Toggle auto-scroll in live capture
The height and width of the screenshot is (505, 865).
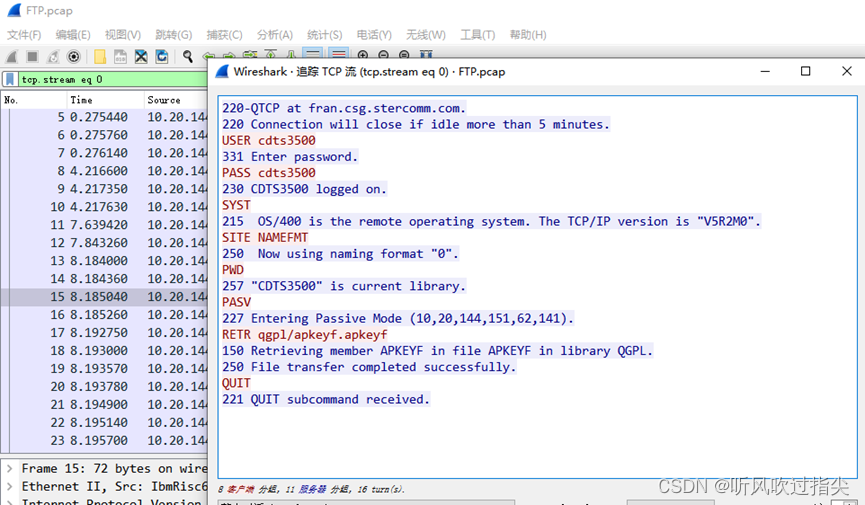(313, 55)
